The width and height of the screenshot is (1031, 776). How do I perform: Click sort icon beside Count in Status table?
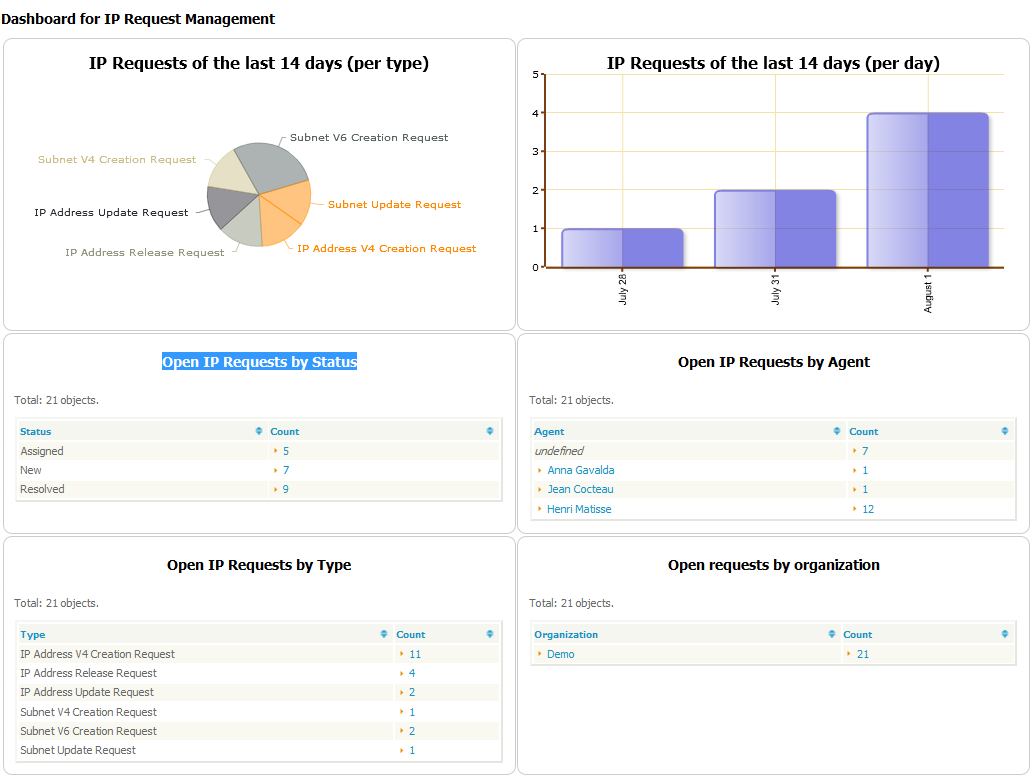(x=490, y=432)
